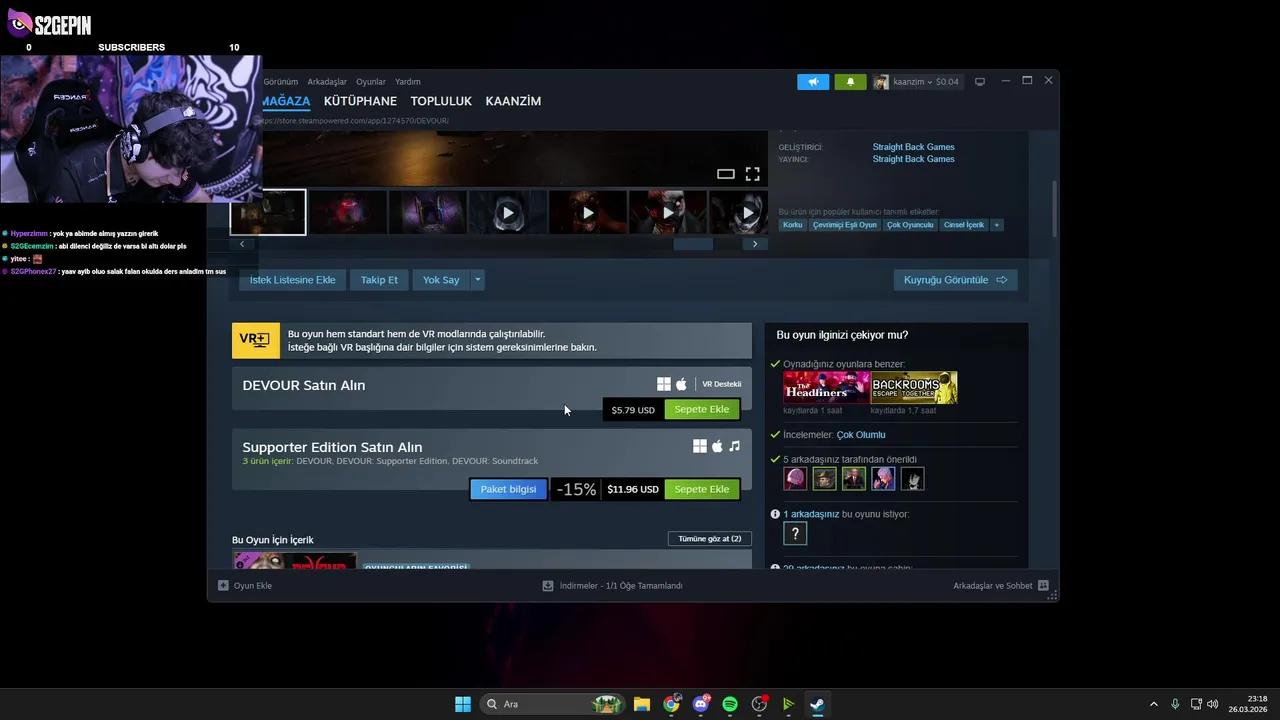Move thumbnail strip right with arrow
Screen dimensions: 1280x720
pyautogui.click(x=755, y=244)
